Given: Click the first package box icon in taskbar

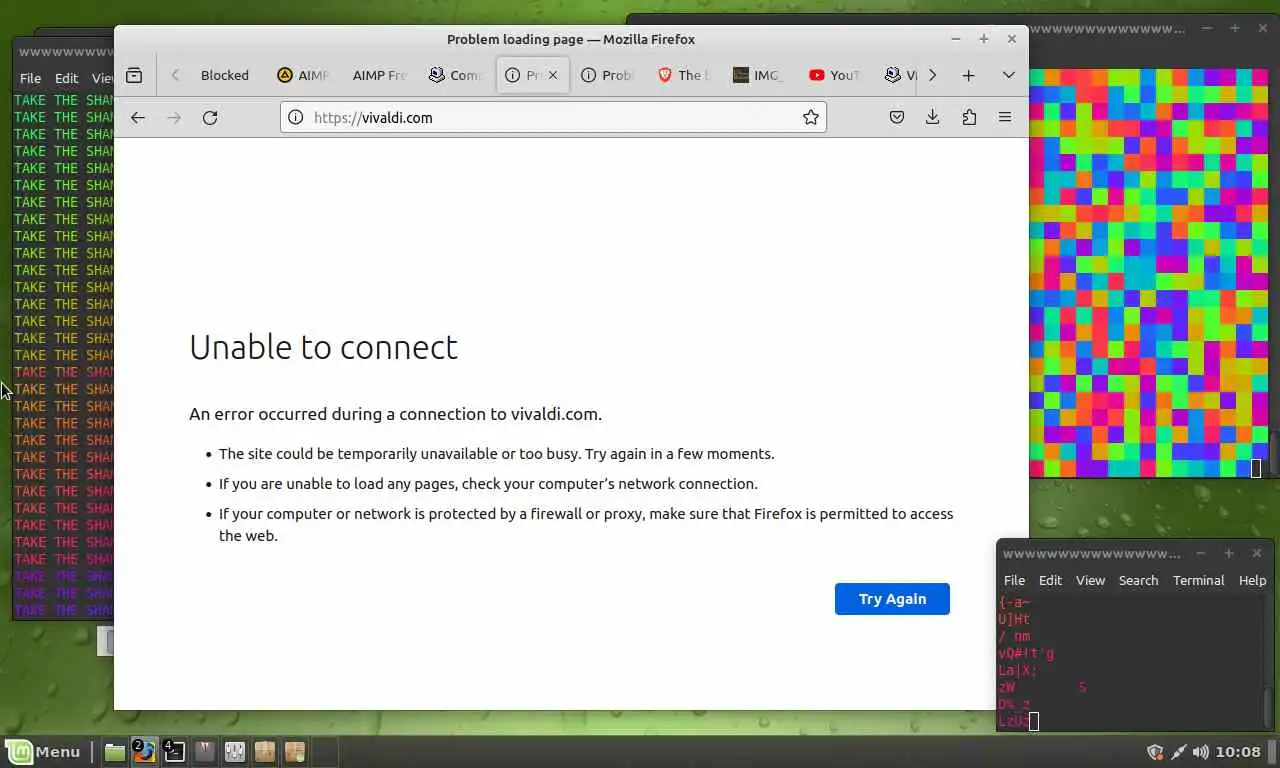Looking at the screenshot, I should (265, 751).
